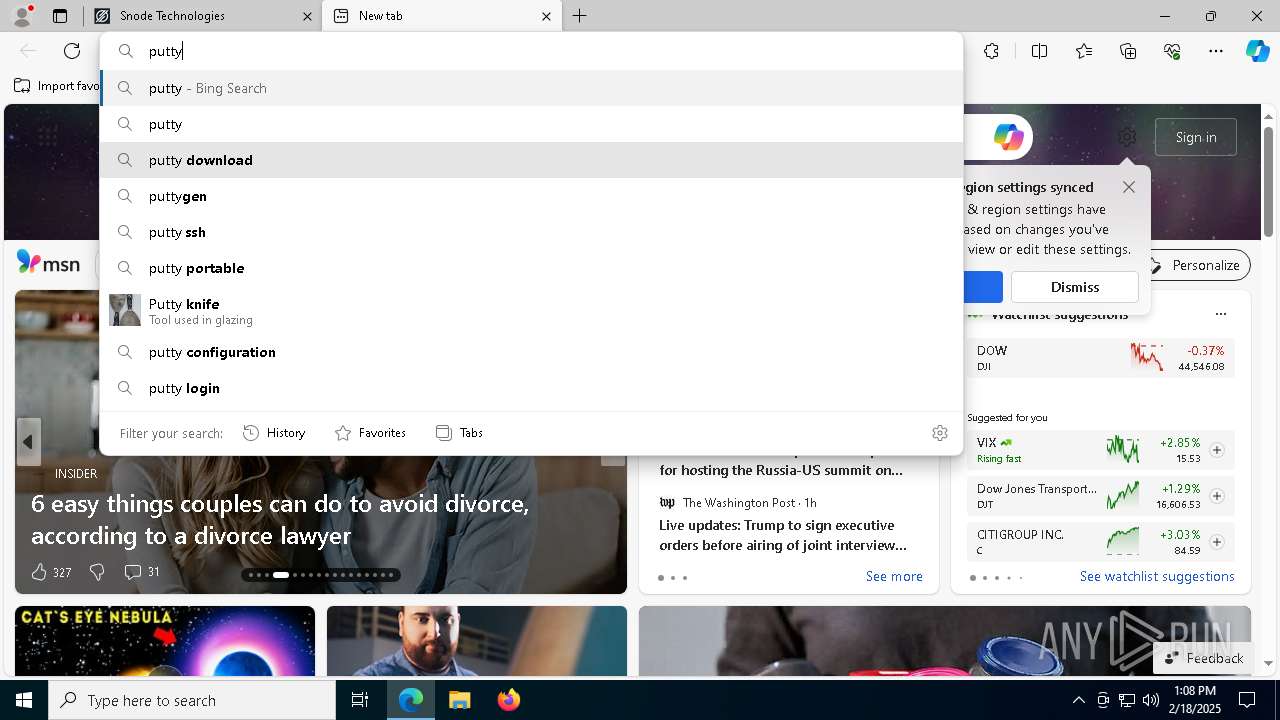Image resolution: width=1280 pixels, height=720 pixels.
Task: Select the 'putty - Bing Search' suggestion
Action: tap(531, 88)
